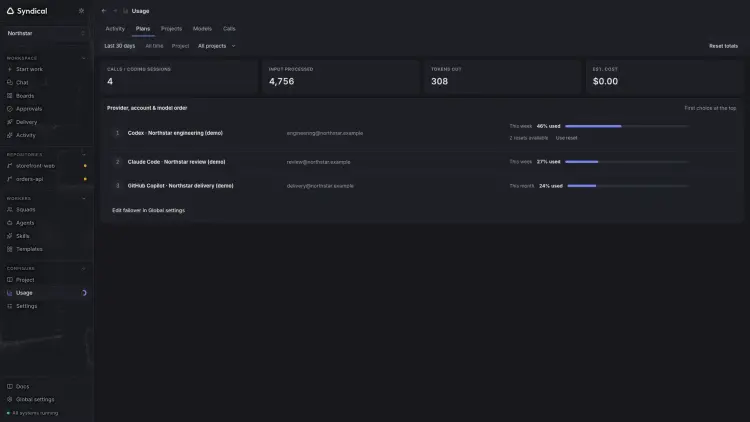Open Approvals via its checkmark icon
The width and height of the screenshot is (750, 422).
click(10, 109)
